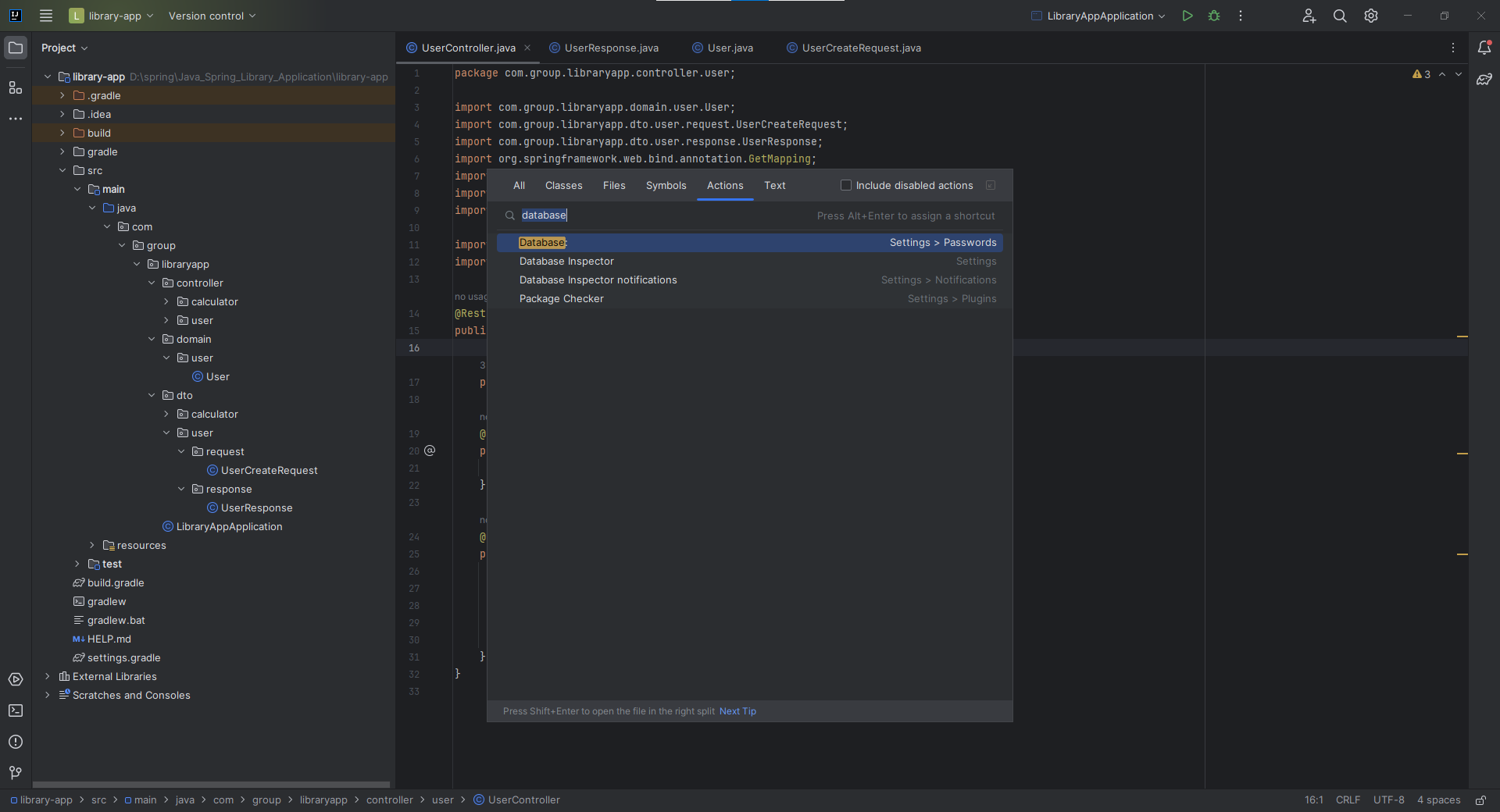Open the Services tool window
This screenshot has width=1500, height=812.
(x=16, y=679)
